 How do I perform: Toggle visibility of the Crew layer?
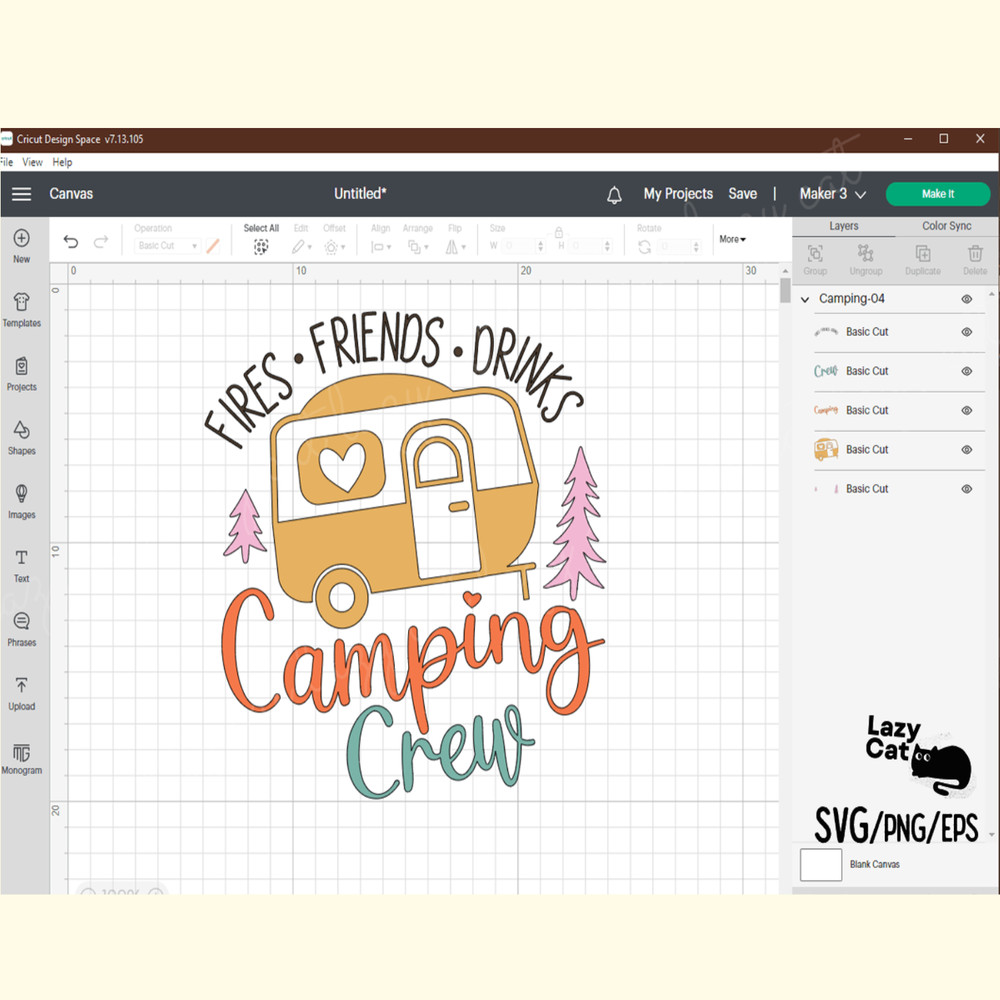(x=966, y=371)
